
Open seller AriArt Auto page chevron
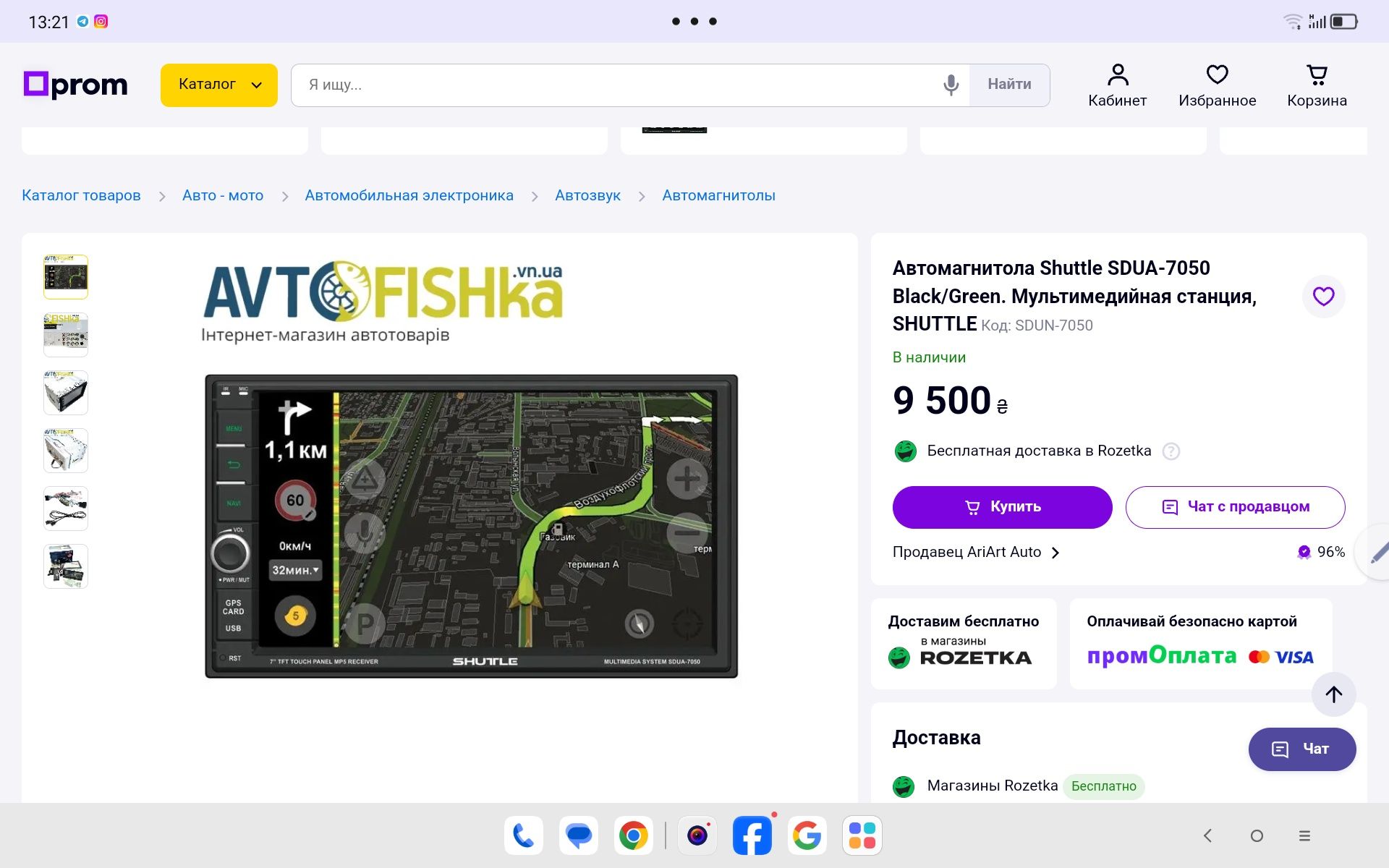[x=1055, y=553]
